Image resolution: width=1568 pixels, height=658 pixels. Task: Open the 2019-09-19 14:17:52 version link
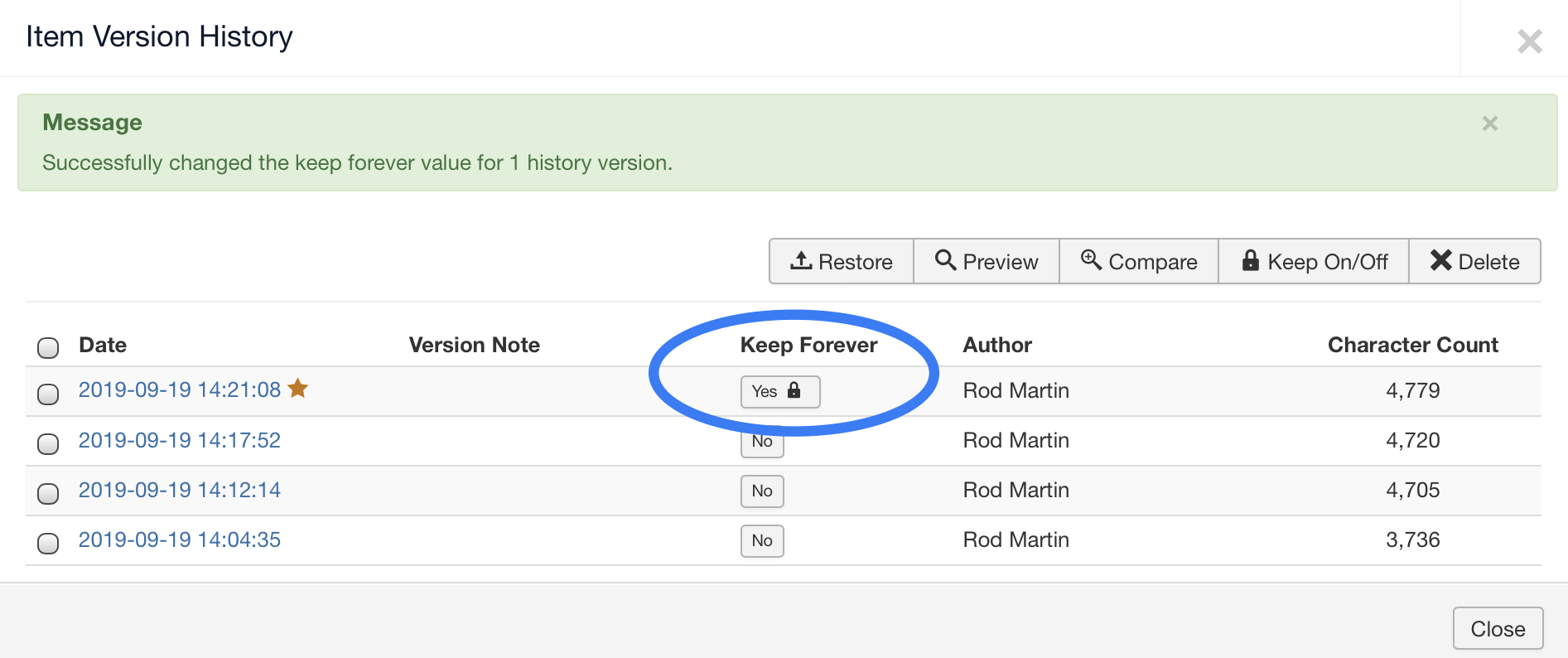[x=179, y=440]
